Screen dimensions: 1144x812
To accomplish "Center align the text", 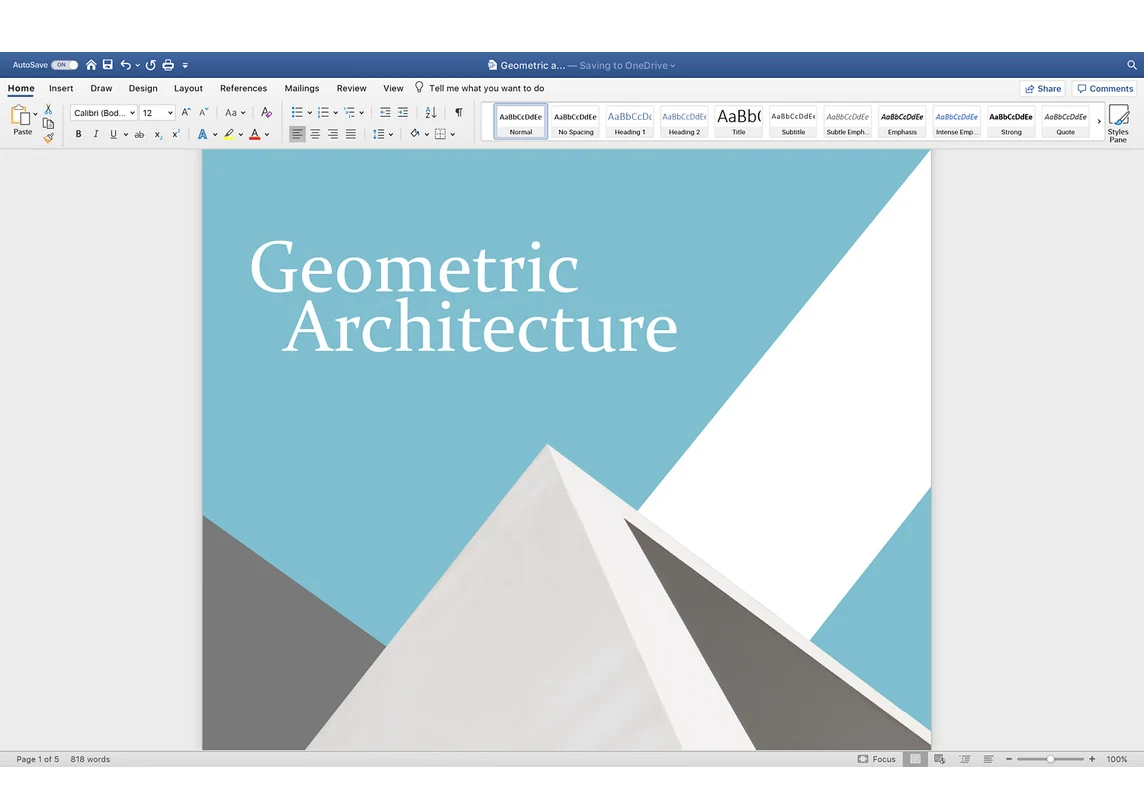I will click(315, 134).
